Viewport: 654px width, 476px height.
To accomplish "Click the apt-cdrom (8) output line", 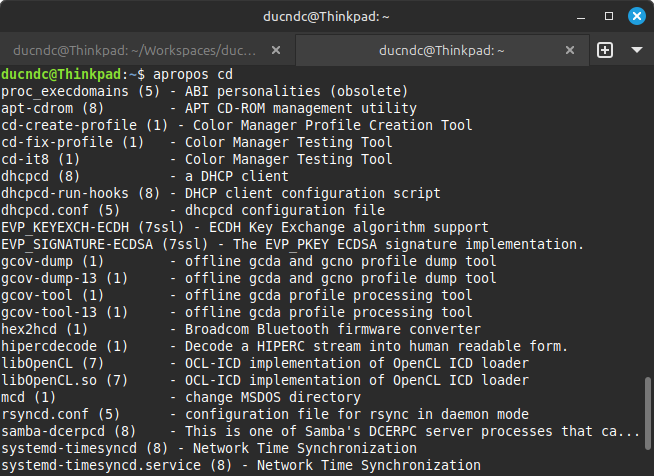I will click(209, 108).
